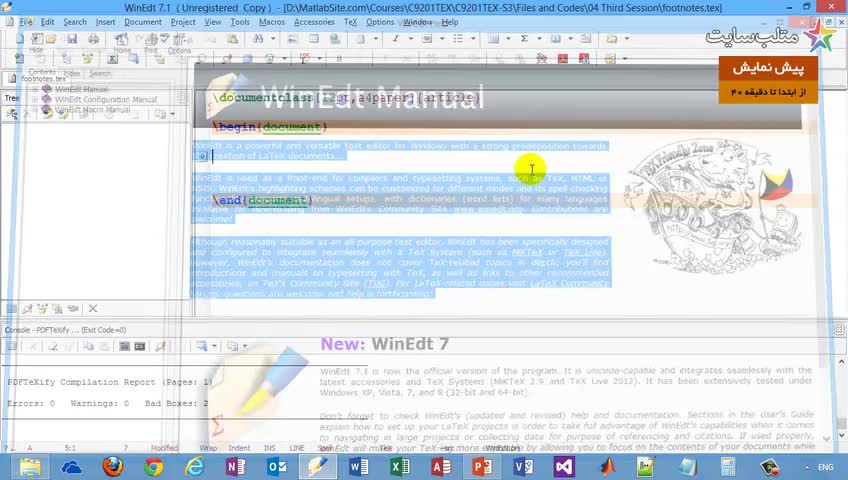848x480 pixels.
Task: Click the Sigma symbols panel icon in second toolbar
Action: click(x=112, y=58)
